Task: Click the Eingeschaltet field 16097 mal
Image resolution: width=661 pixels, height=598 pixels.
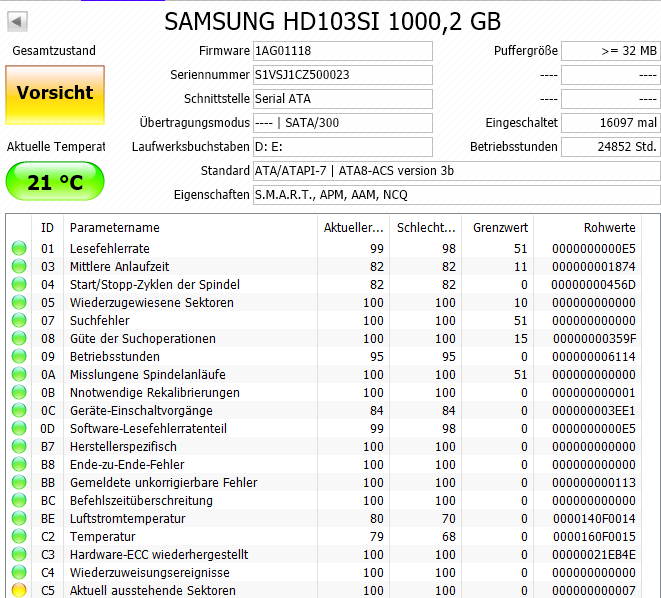Action: click(x=610, y=123)
